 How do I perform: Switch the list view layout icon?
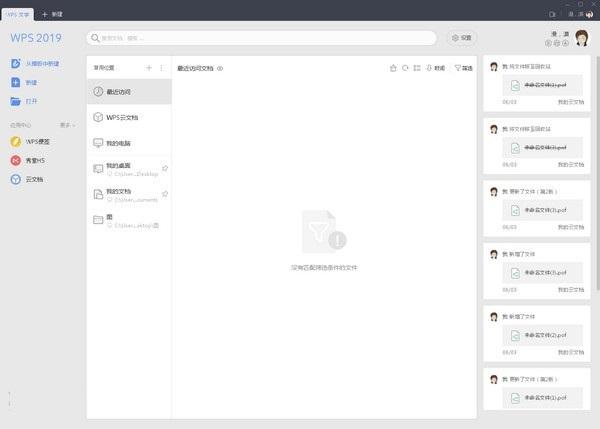point(417,68)
